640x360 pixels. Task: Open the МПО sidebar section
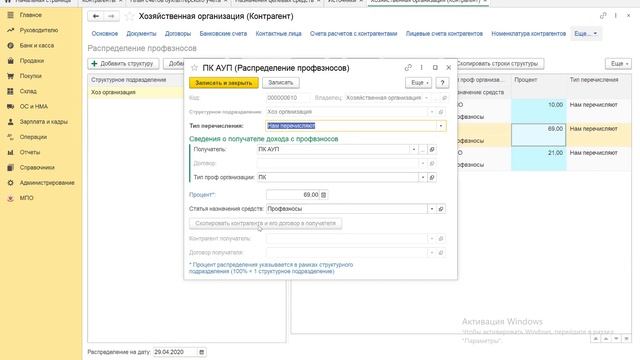point(26,198)
